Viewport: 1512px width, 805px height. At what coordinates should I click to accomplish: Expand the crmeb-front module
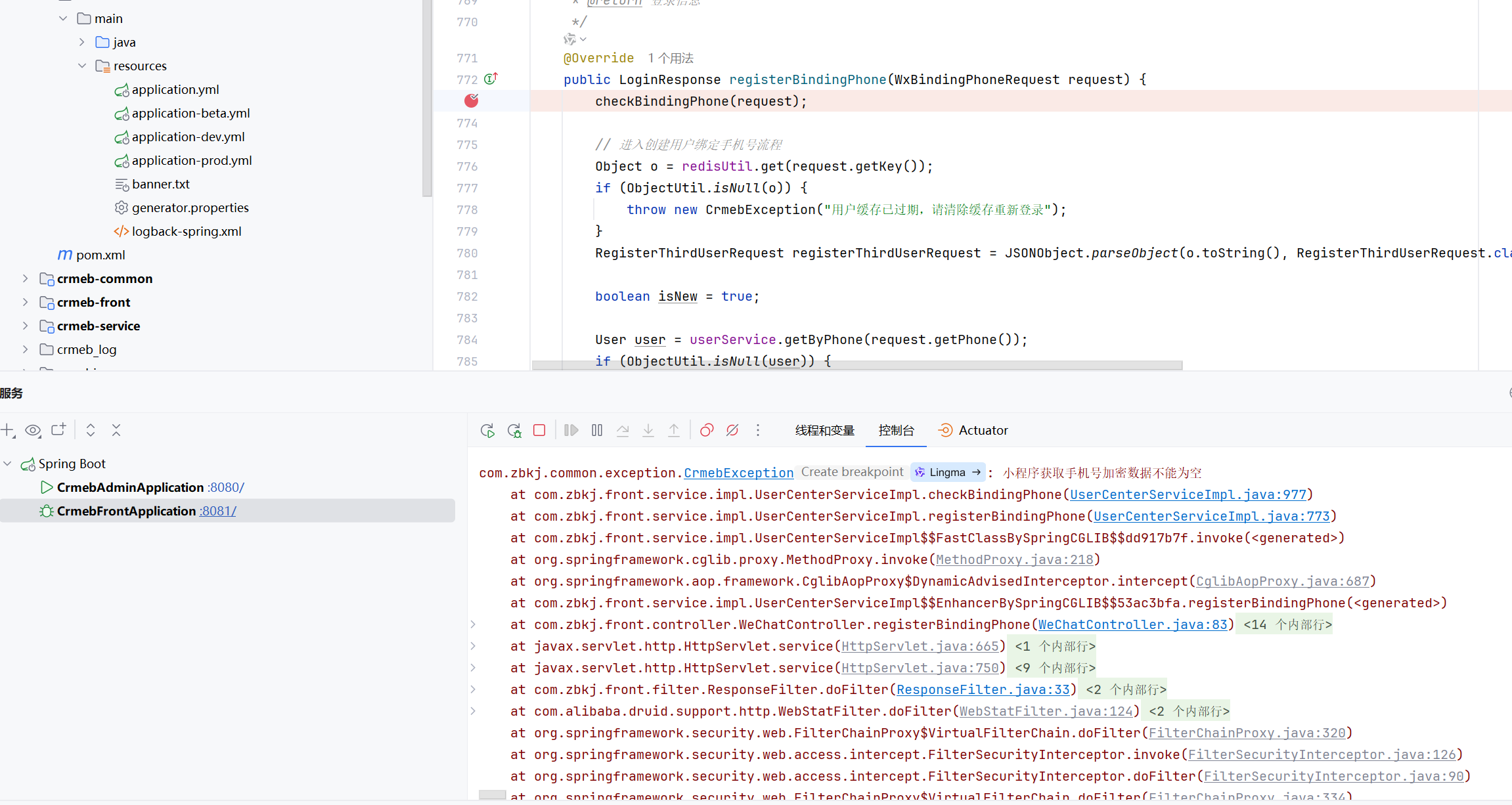click(x=25, y=302)
